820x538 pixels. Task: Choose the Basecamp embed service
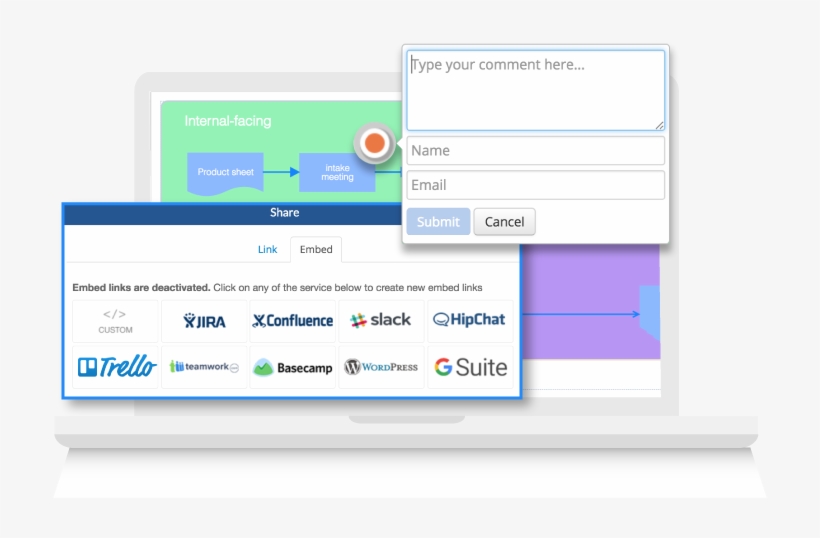pyautogui.click(x=293, y=367)
